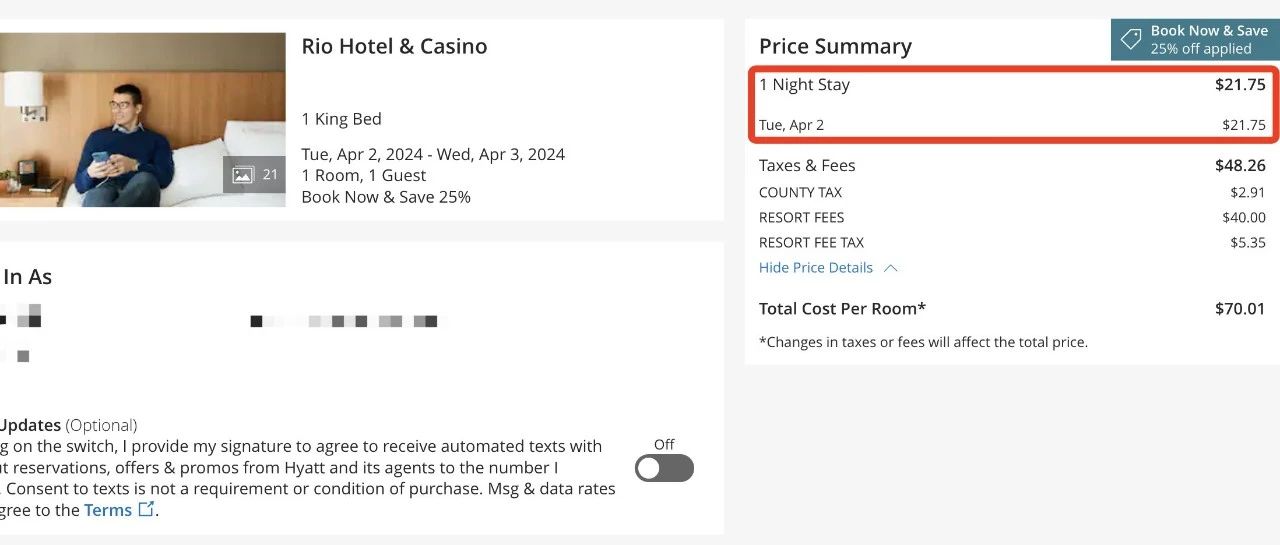Click the COUNTY TAX line item
This screenshot has width=1280, height=545.
[x=800, y=193]
